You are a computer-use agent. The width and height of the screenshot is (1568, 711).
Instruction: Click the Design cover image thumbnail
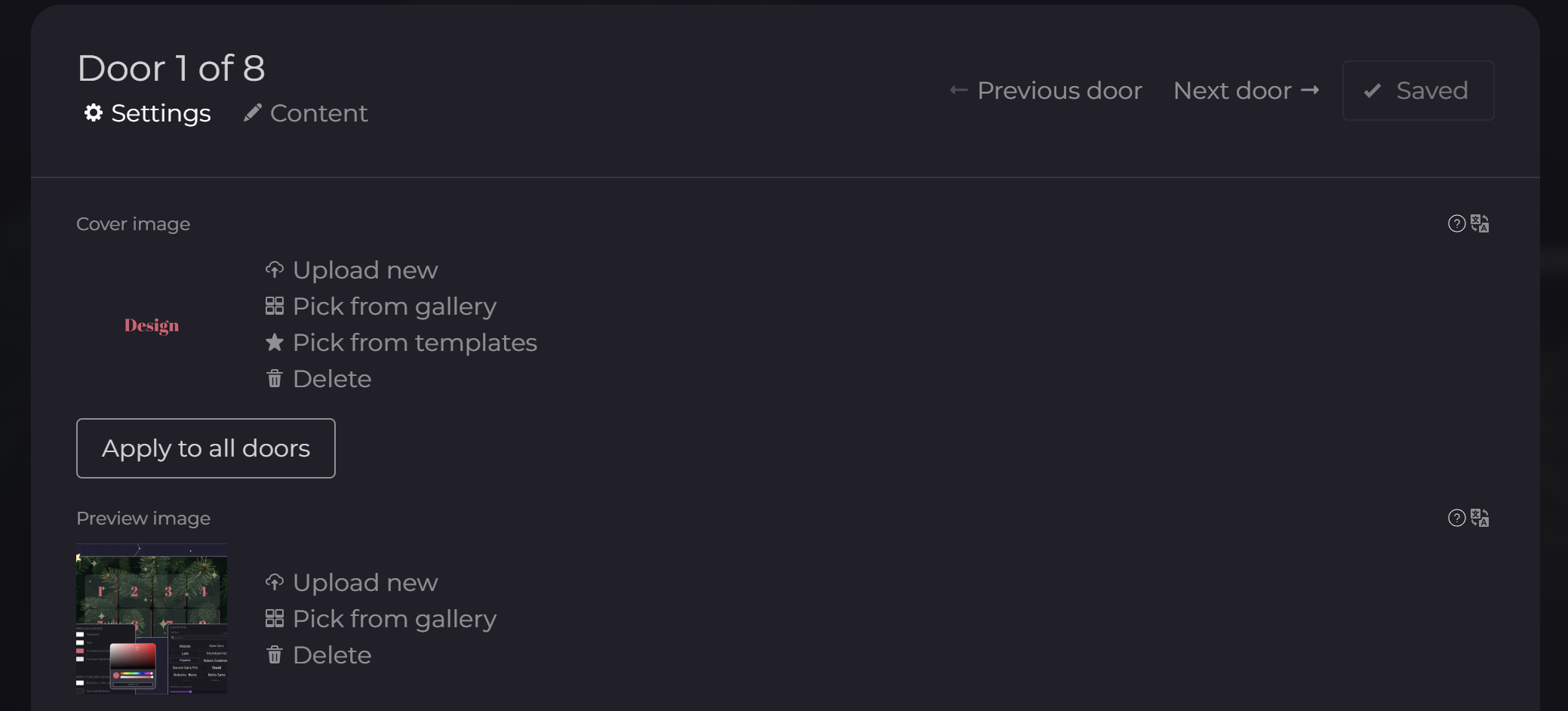152,325
